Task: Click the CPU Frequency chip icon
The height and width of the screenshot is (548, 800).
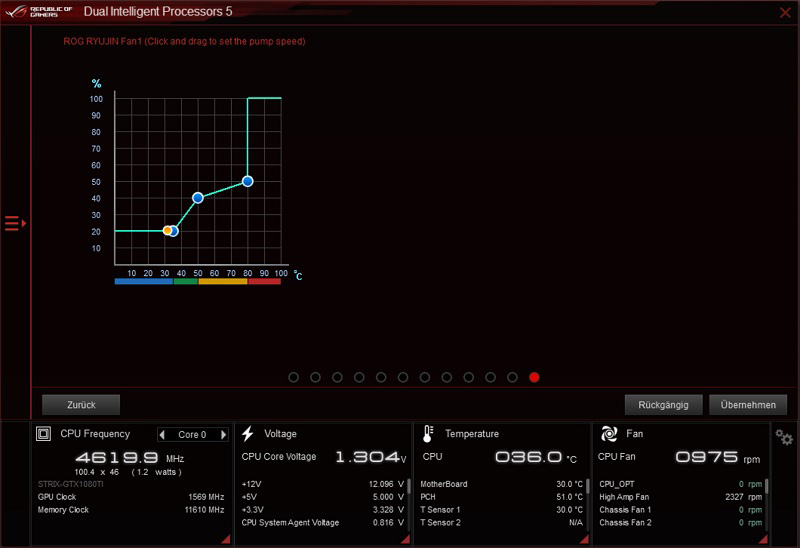Action: coord(43,434)
